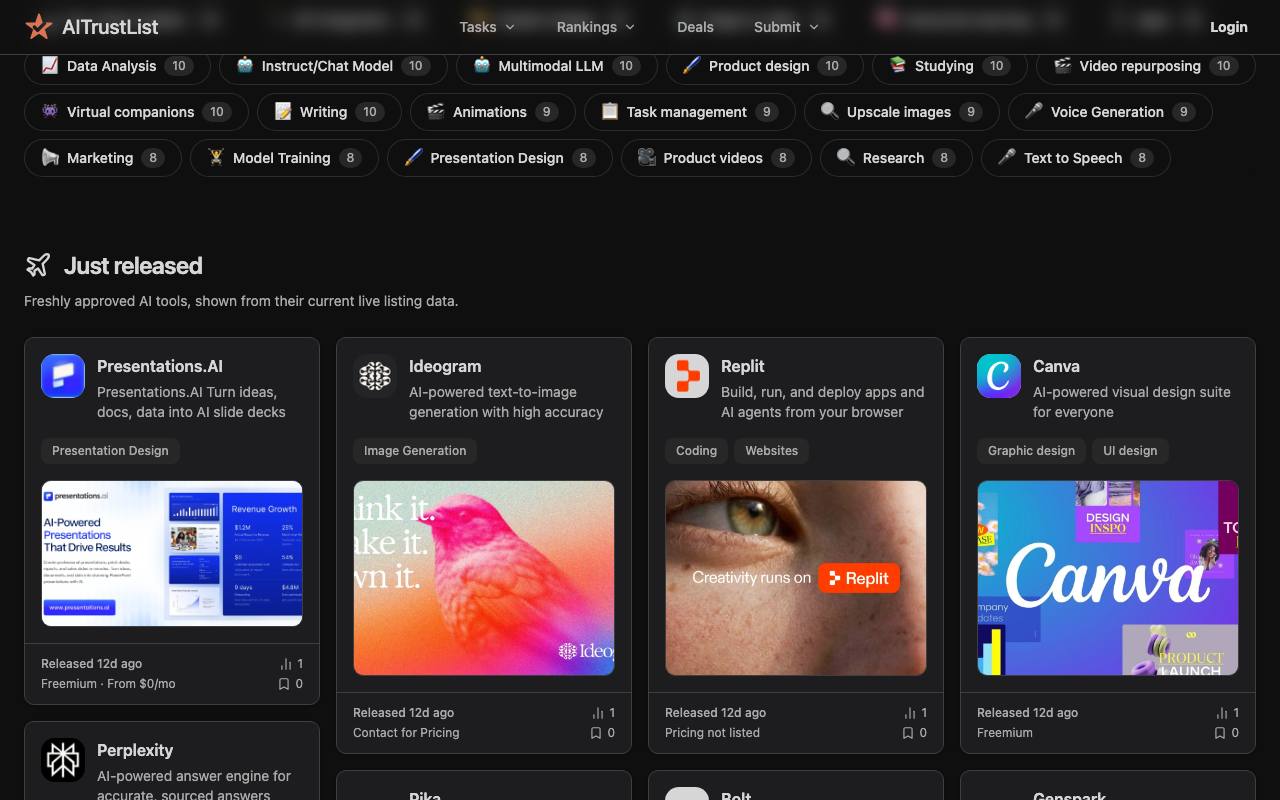Click the UI design tag on Canva card
Screen dimensions: 1280x800
(1130, 451)
